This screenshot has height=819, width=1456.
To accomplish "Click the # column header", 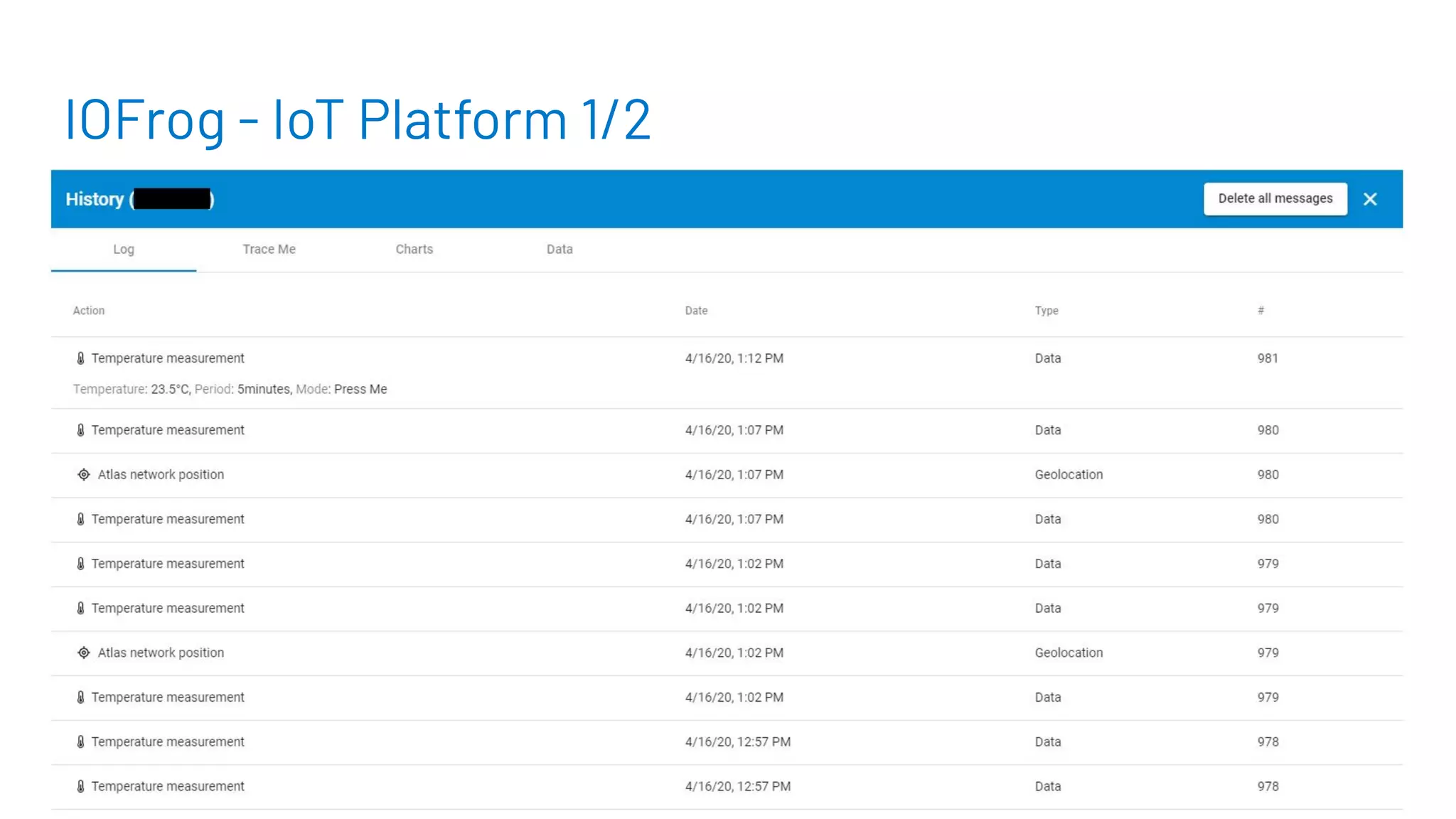I will pyautogui.click(x=1260, y=310).
